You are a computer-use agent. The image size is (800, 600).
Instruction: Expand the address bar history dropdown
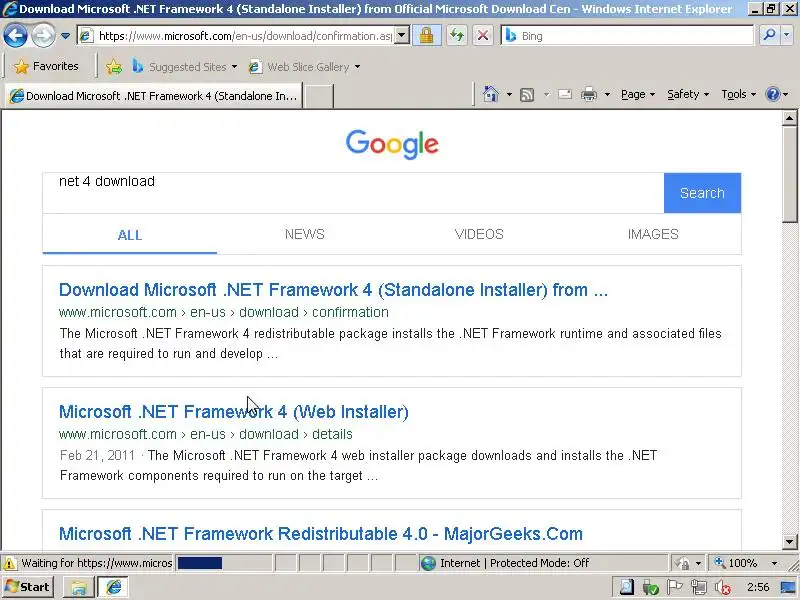point(402,36)
